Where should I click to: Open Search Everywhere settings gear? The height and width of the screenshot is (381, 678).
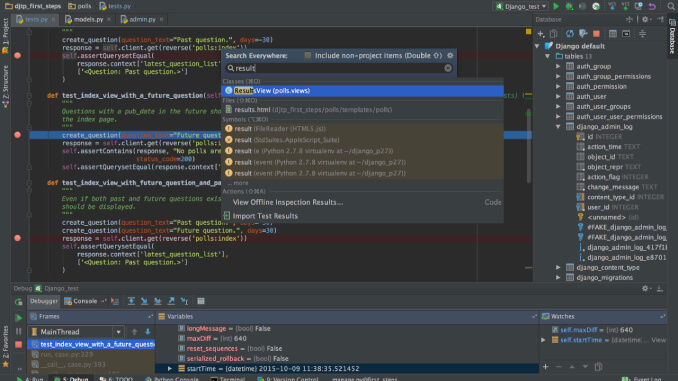[450, 55]
